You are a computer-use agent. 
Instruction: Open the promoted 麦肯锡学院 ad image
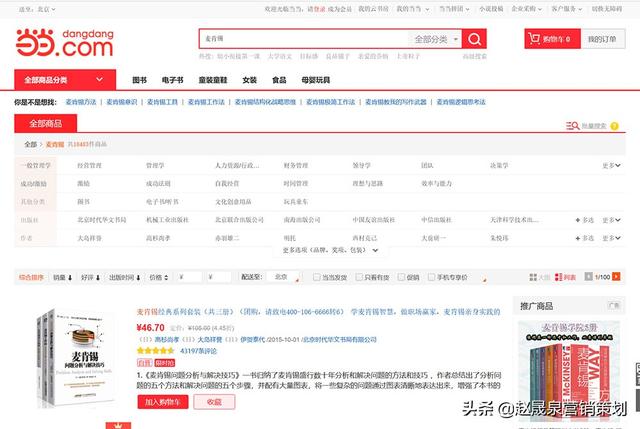[569, 371]
